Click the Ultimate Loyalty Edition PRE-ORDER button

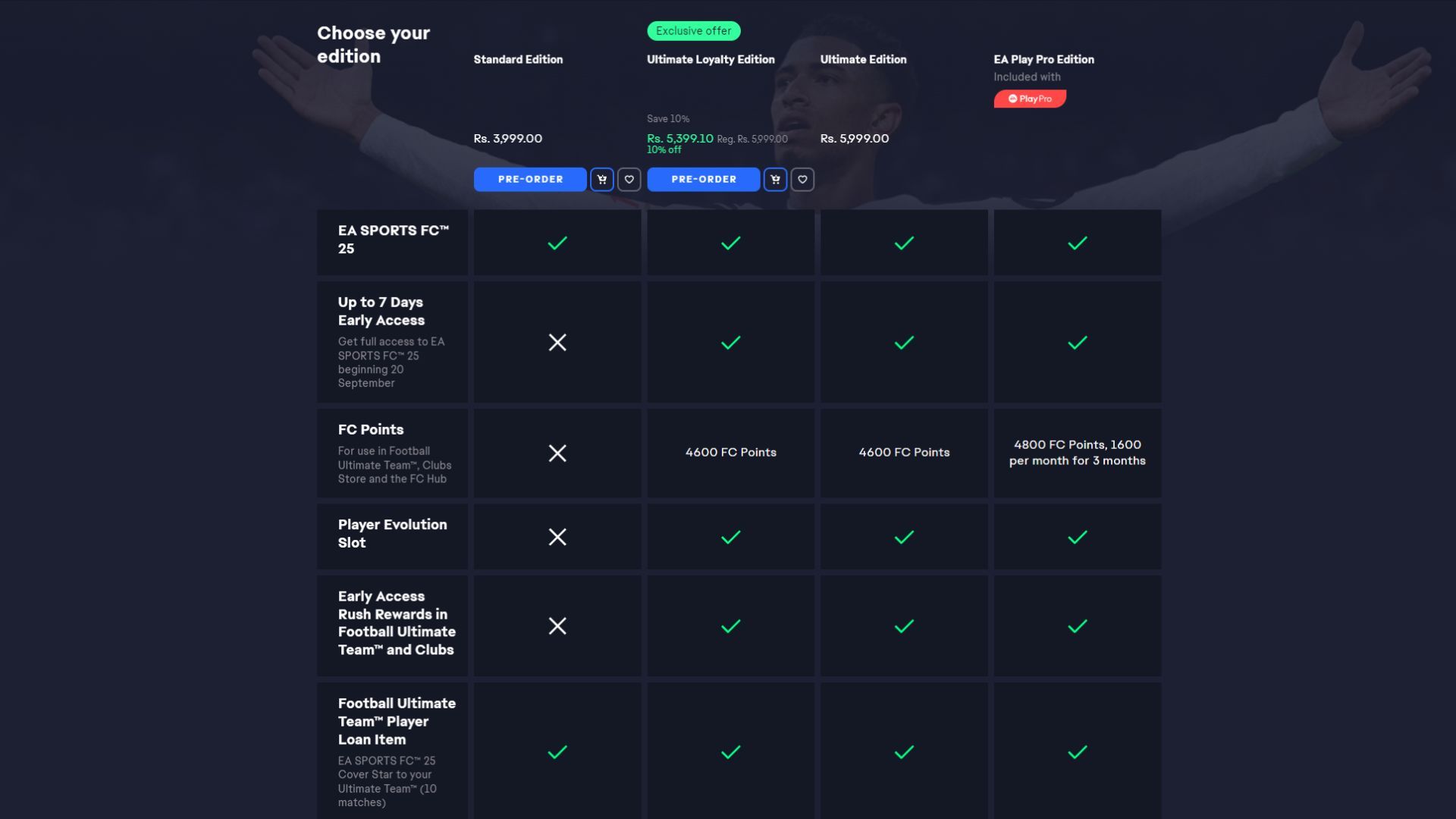pyautogui.click(x=703, y=179)
